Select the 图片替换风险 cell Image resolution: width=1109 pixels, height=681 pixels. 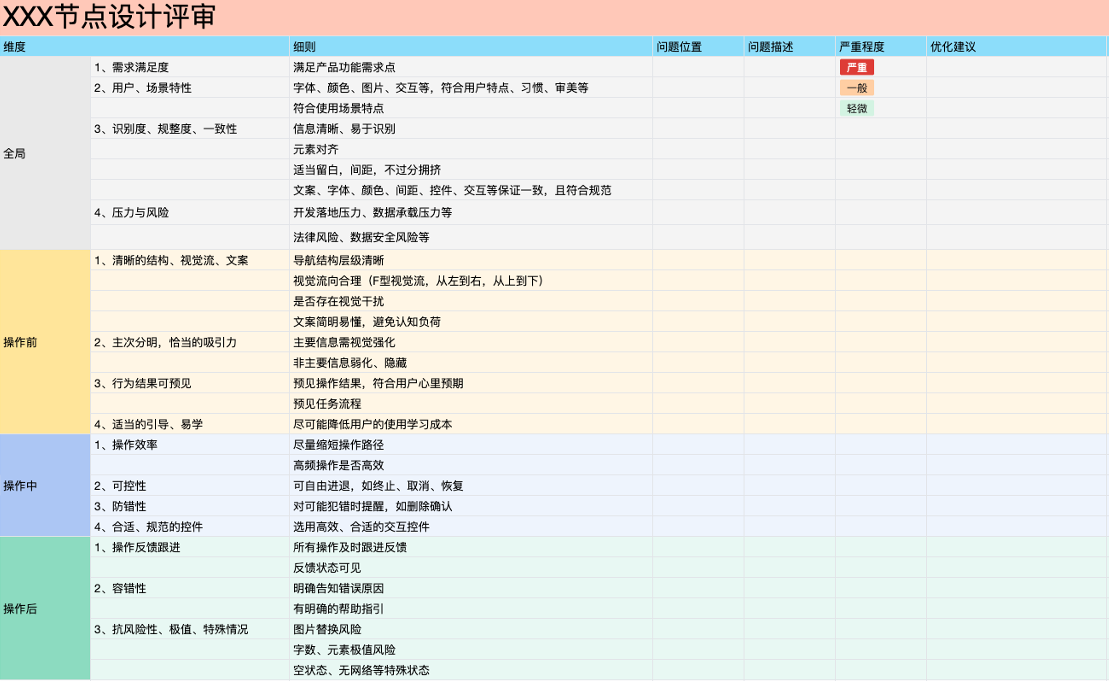(x=471, y=629)
